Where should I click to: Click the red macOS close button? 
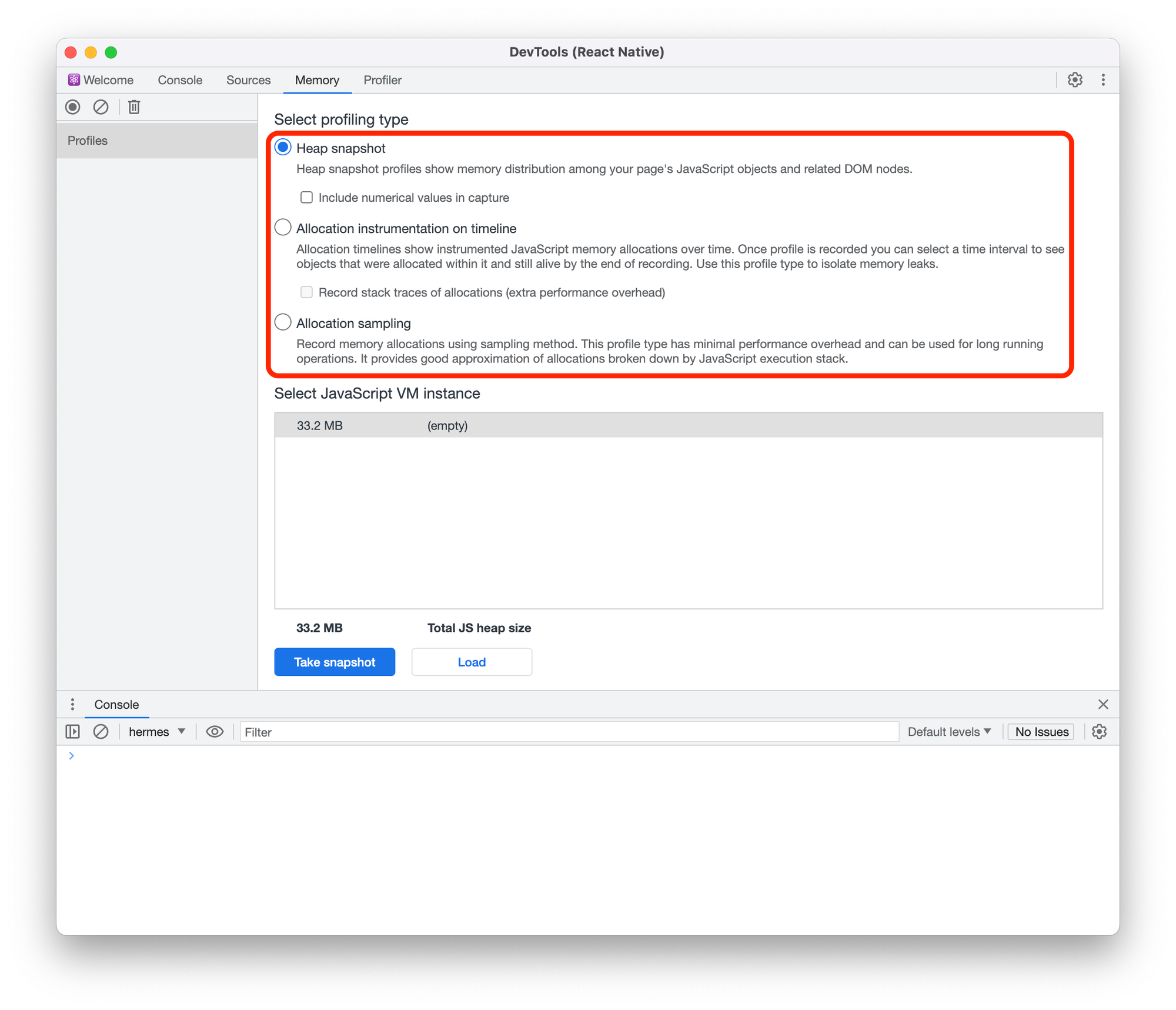point(71,52)
